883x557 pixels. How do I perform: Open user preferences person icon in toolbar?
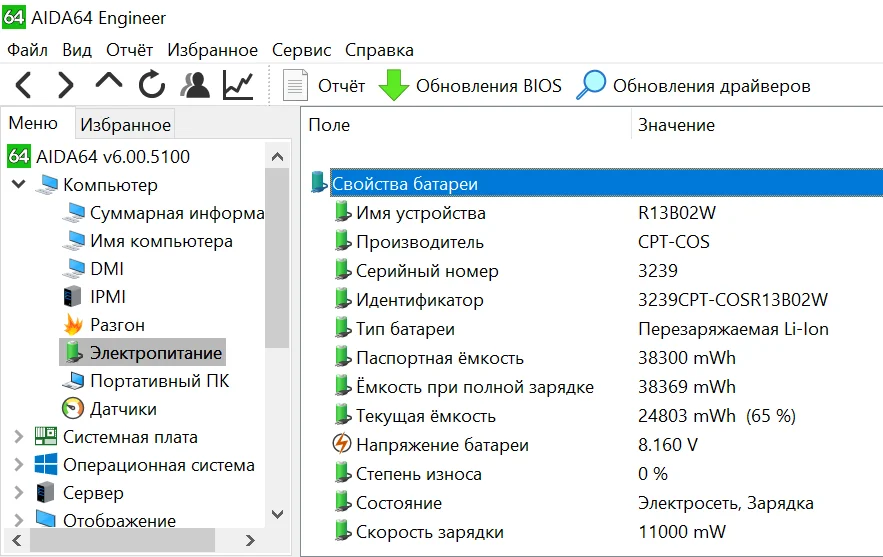(195, 85)
